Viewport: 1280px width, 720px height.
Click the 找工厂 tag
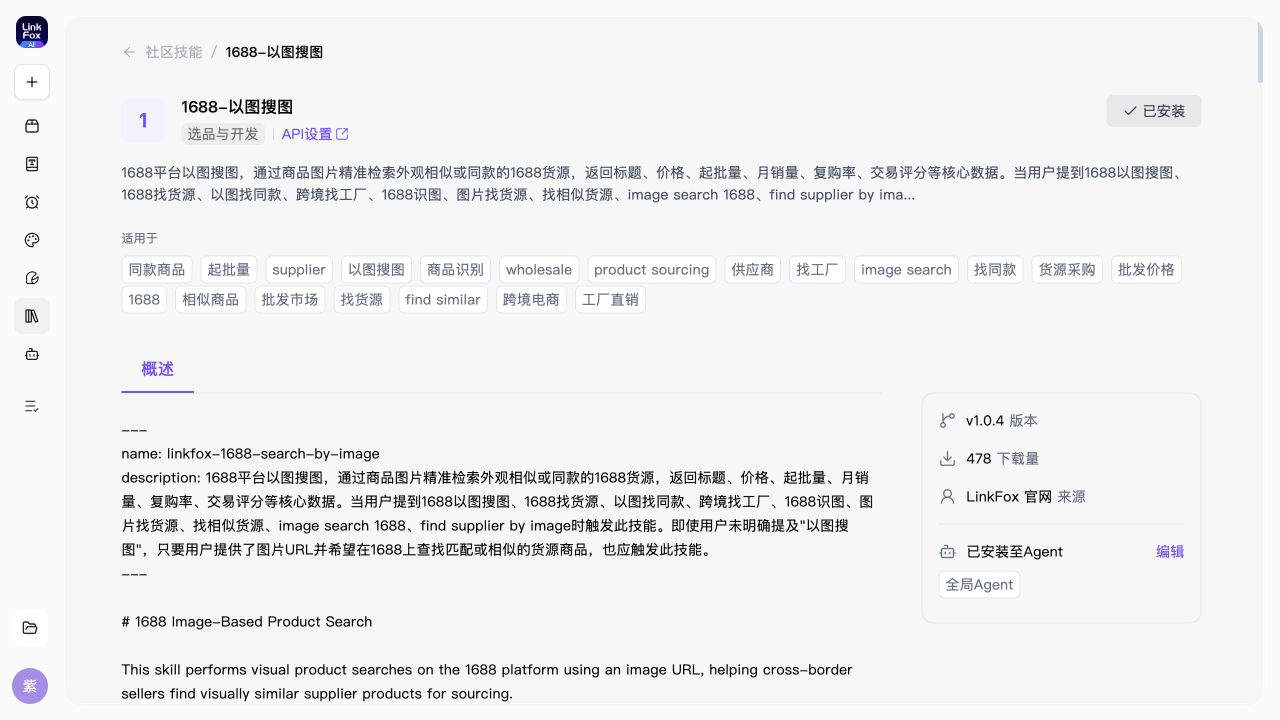click(817, 270)
